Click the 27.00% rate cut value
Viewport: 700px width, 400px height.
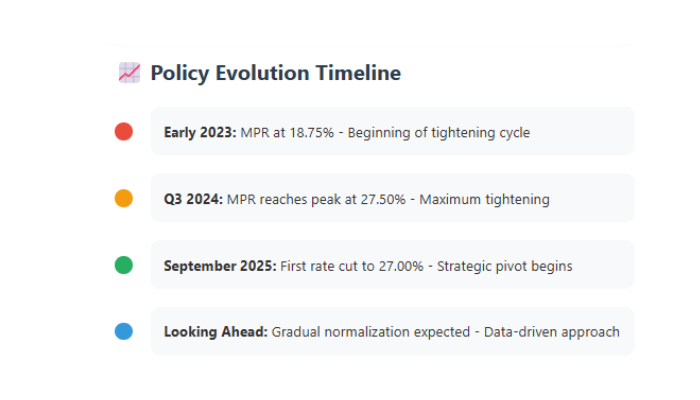pyautogui.click(x=405, y=266)
